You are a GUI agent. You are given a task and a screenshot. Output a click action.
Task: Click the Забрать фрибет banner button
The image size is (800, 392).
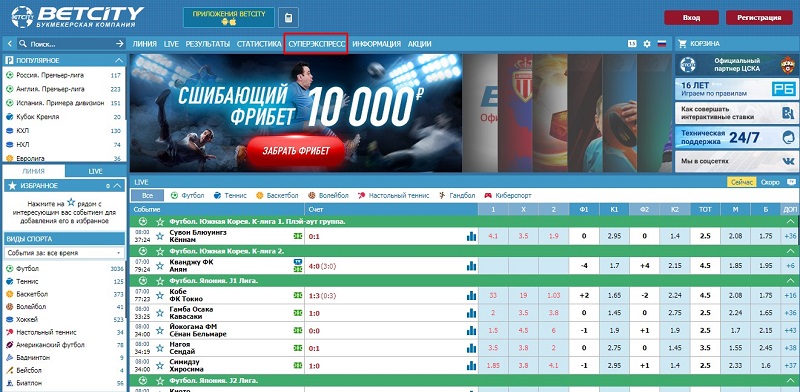click(x=296, y=151)
